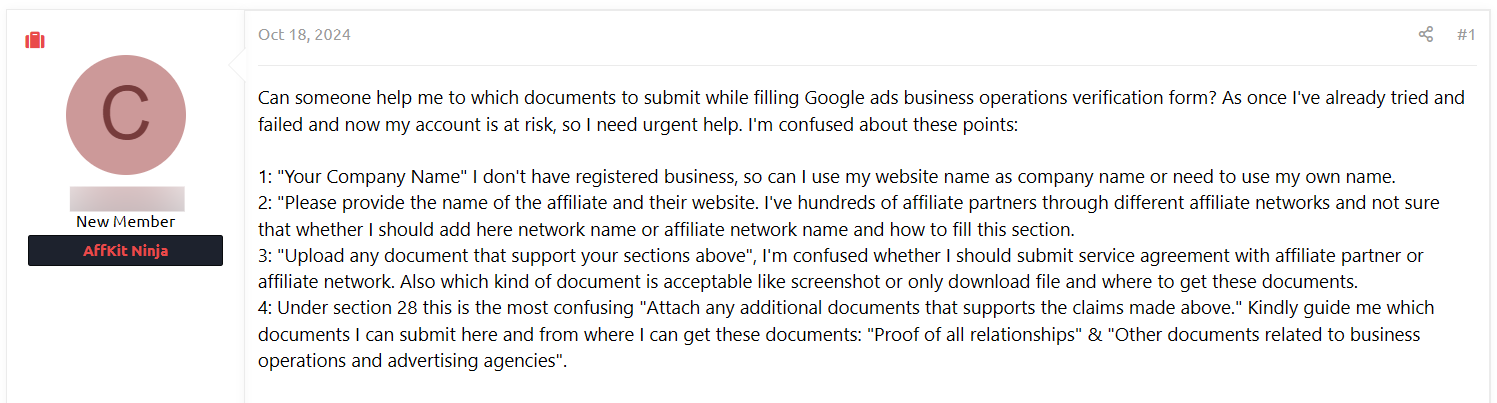Click the "New Member" user title
Image resolution: width=1497 pixels, height=403 pixels.
coord(126,222)
